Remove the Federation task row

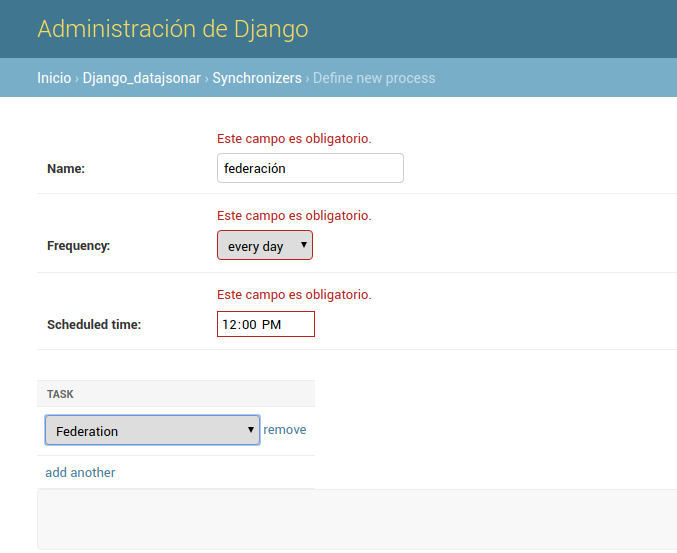pos(285,430)
